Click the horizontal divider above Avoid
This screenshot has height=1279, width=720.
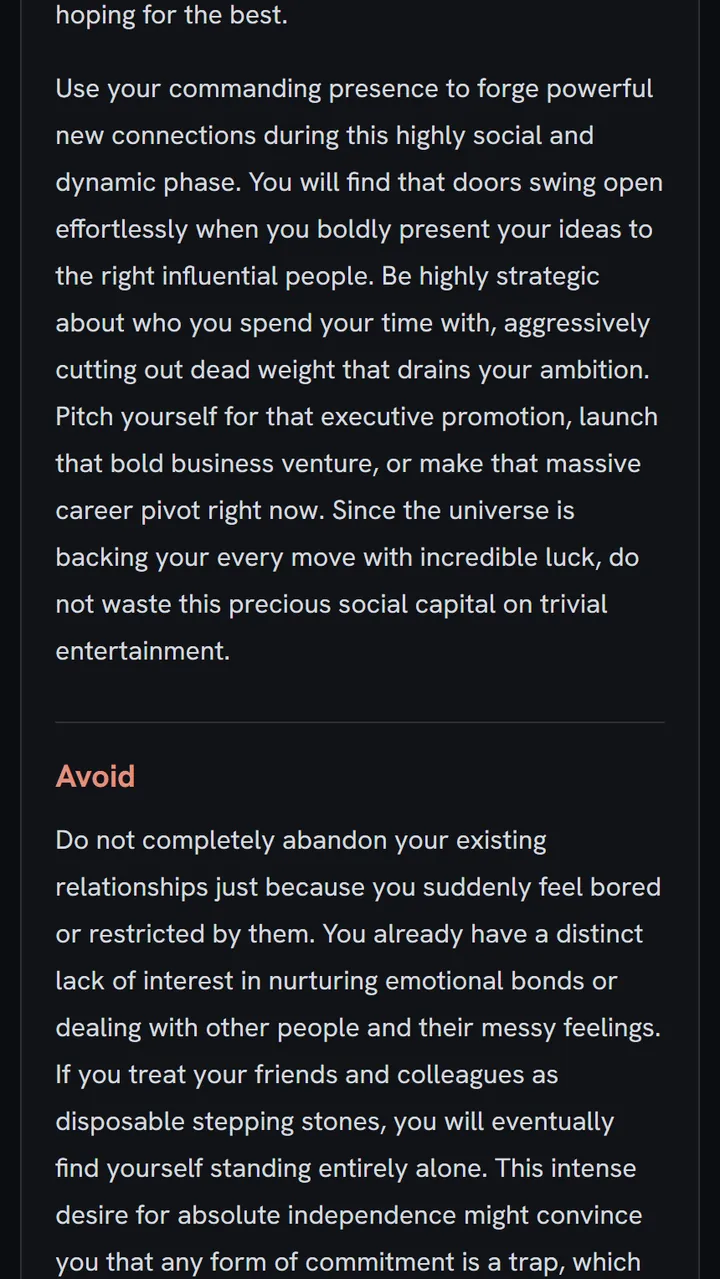[x=360, y=722]
